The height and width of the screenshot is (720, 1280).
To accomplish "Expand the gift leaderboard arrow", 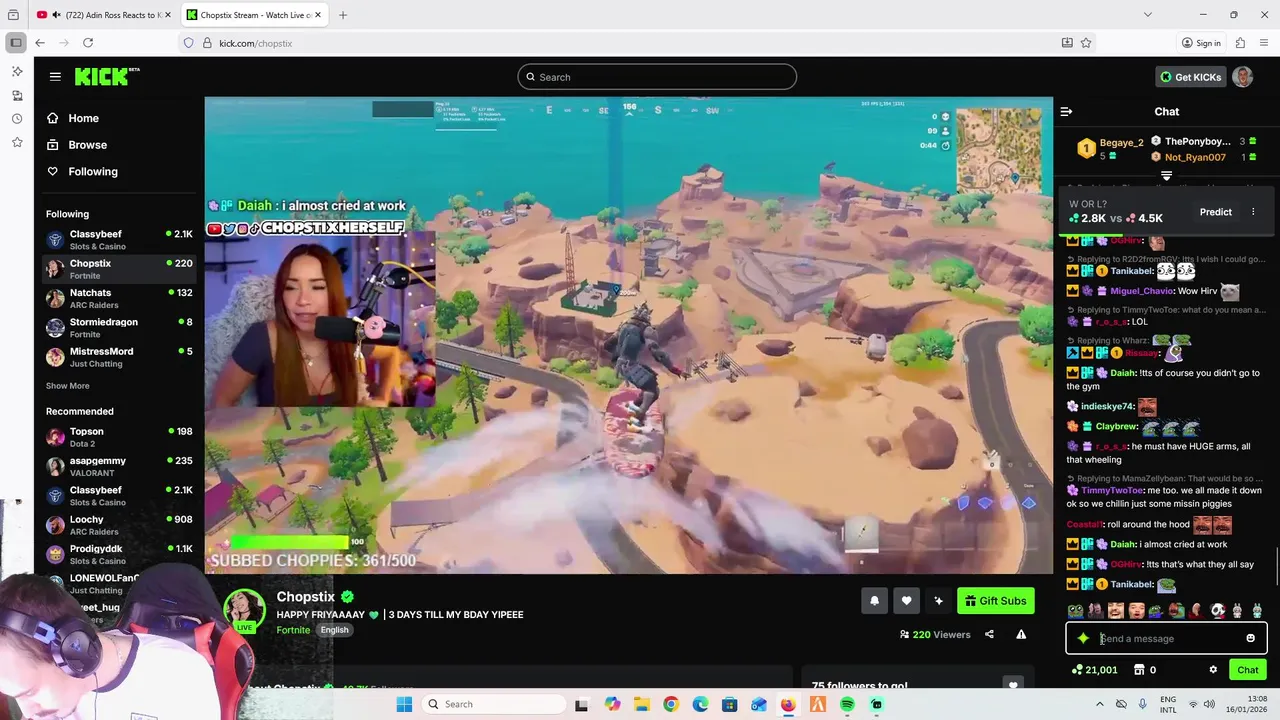I will coord(1166,176).
